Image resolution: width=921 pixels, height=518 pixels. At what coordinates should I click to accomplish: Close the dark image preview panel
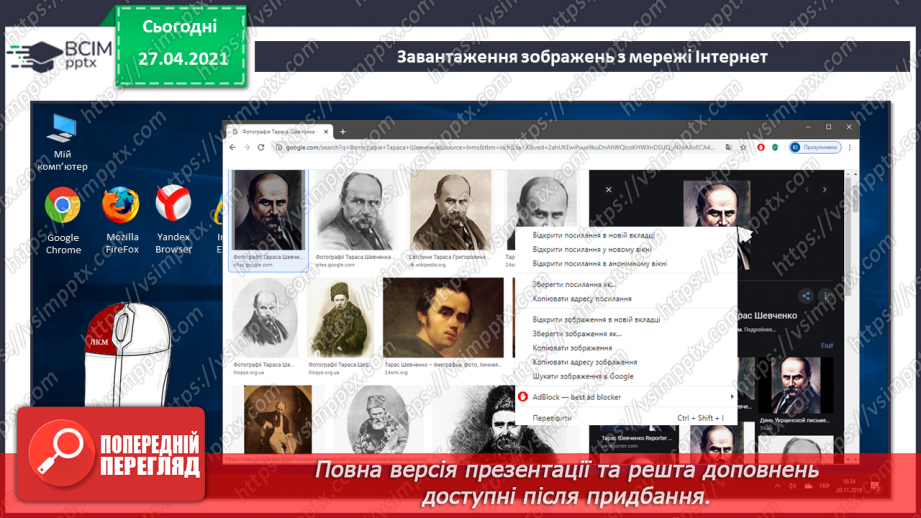coord(609,190)
